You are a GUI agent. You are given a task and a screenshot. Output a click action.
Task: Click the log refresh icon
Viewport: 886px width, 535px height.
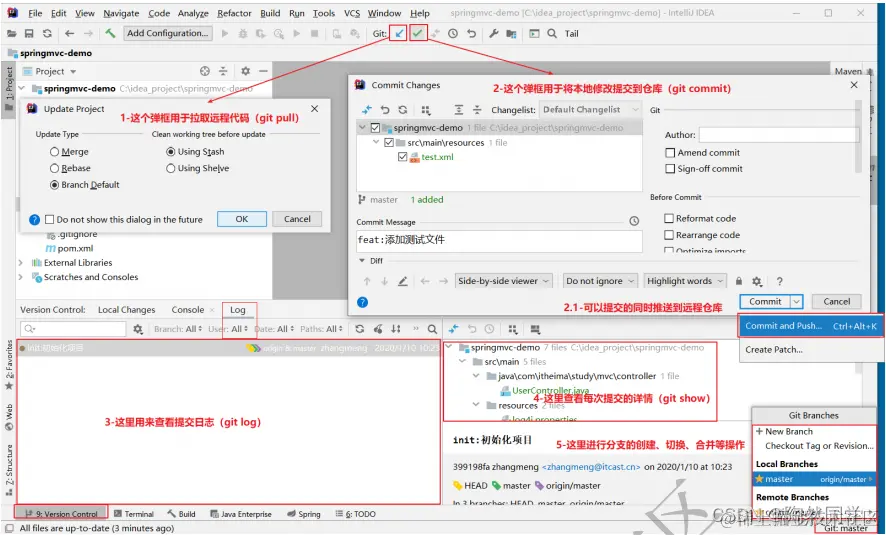pyautogui.click(x=359, y=329)
